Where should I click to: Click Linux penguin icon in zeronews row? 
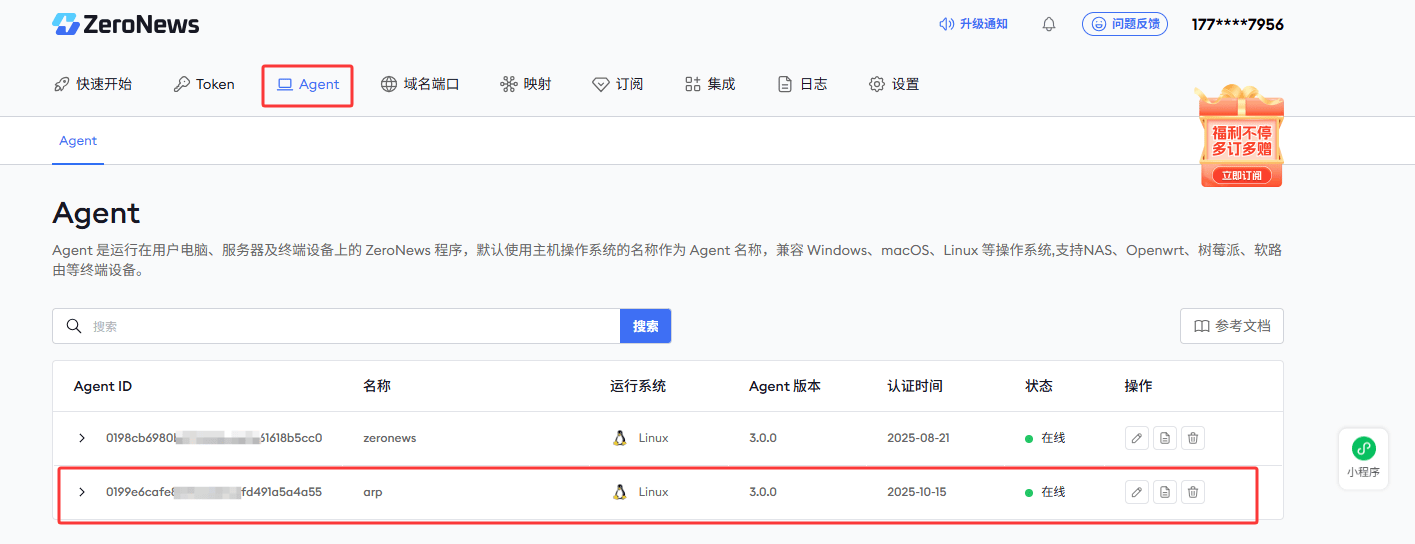(x=620, y=438)
